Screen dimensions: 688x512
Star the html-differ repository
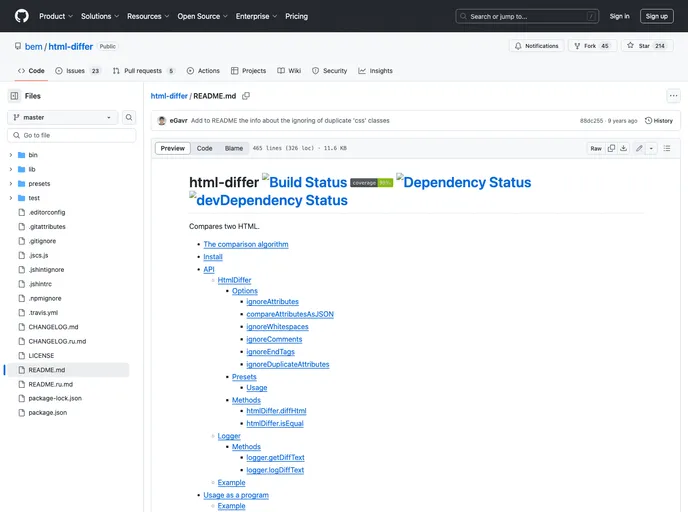click(647, 46)
